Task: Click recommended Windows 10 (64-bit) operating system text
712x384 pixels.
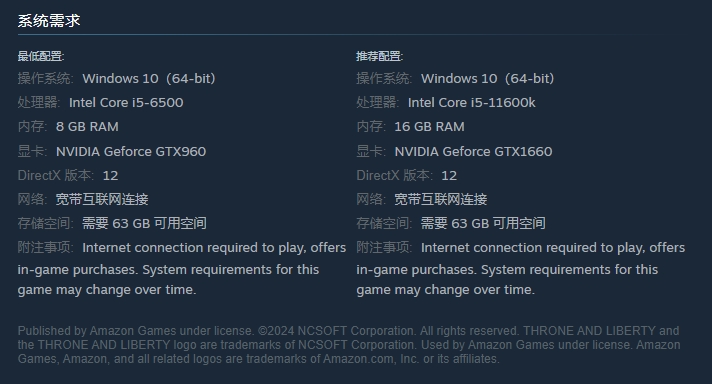Action: coord(488,79)
